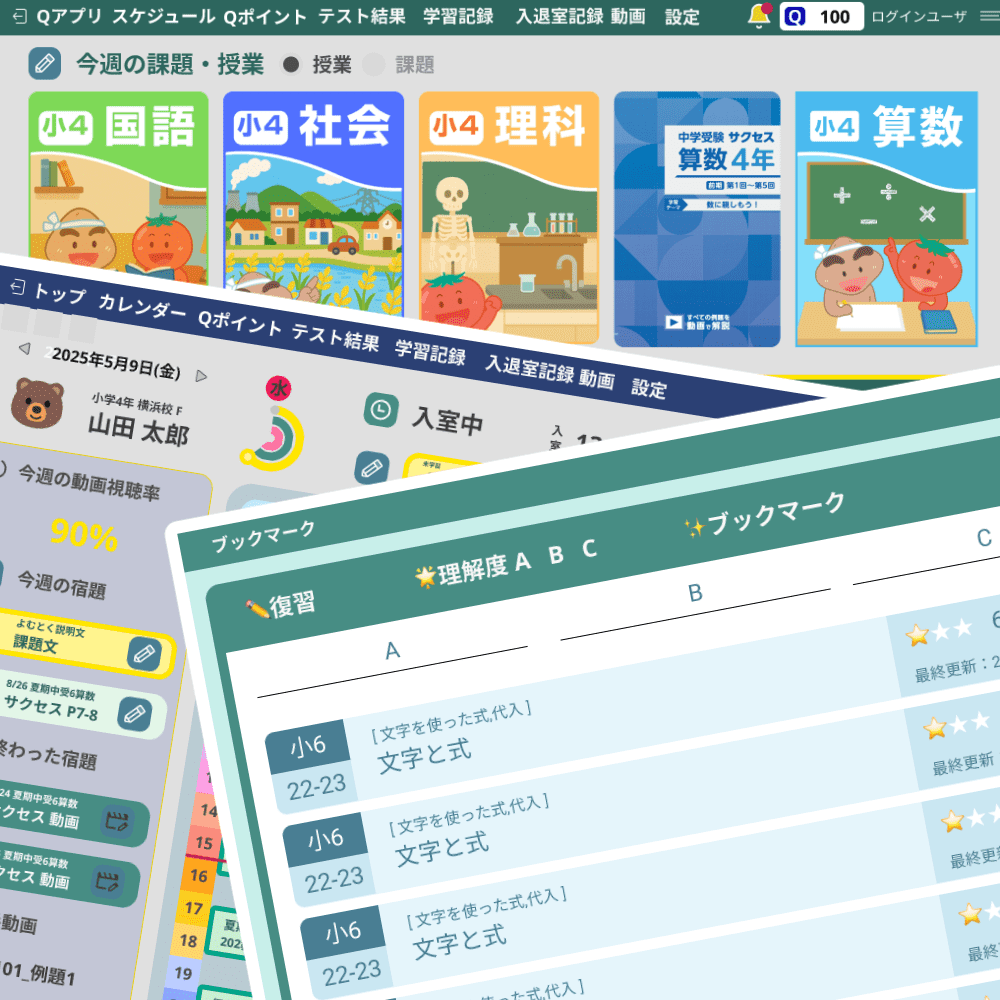Screen dimensions: 1000x1000
Task: Open the 中学受験 サクセス 算数4年 book cover
Action: tap(697, 219)
